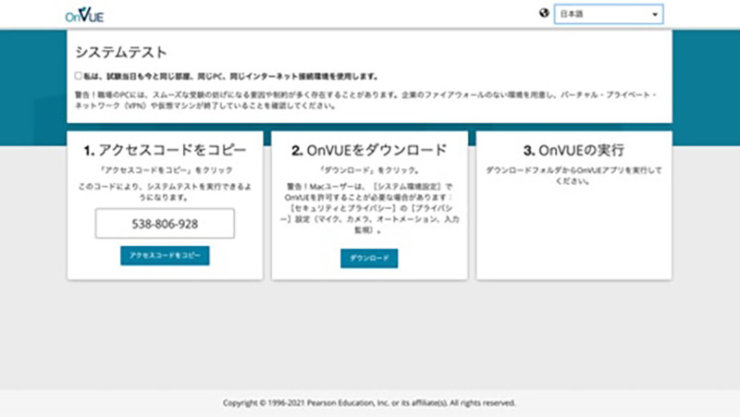740x417 pixels.
Task: Click the heading 1. アクセスコードをコピー
Action: 165,150
